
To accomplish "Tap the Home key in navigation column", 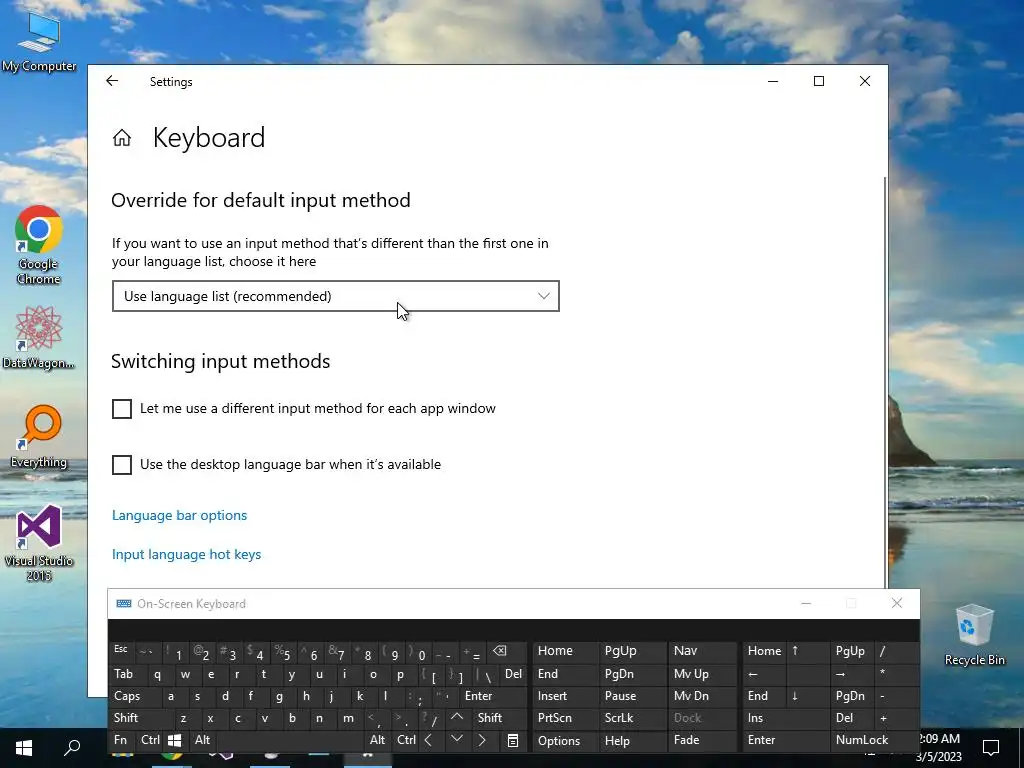I will point(566,651).
